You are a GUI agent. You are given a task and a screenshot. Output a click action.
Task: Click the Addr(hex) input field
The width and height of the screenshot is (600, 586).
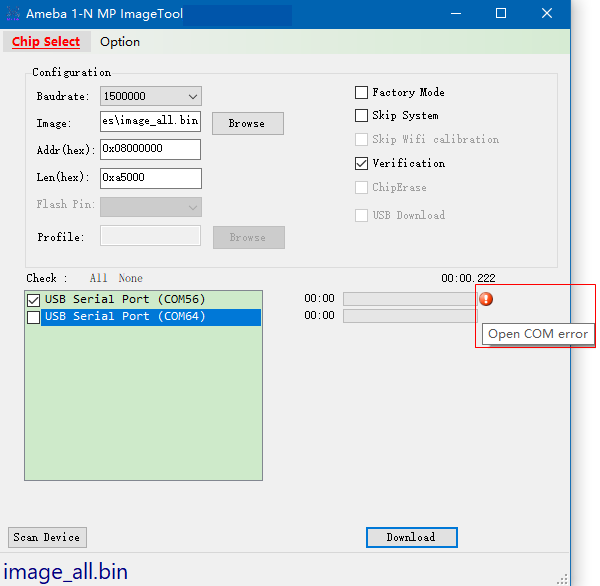pos(150,149)
